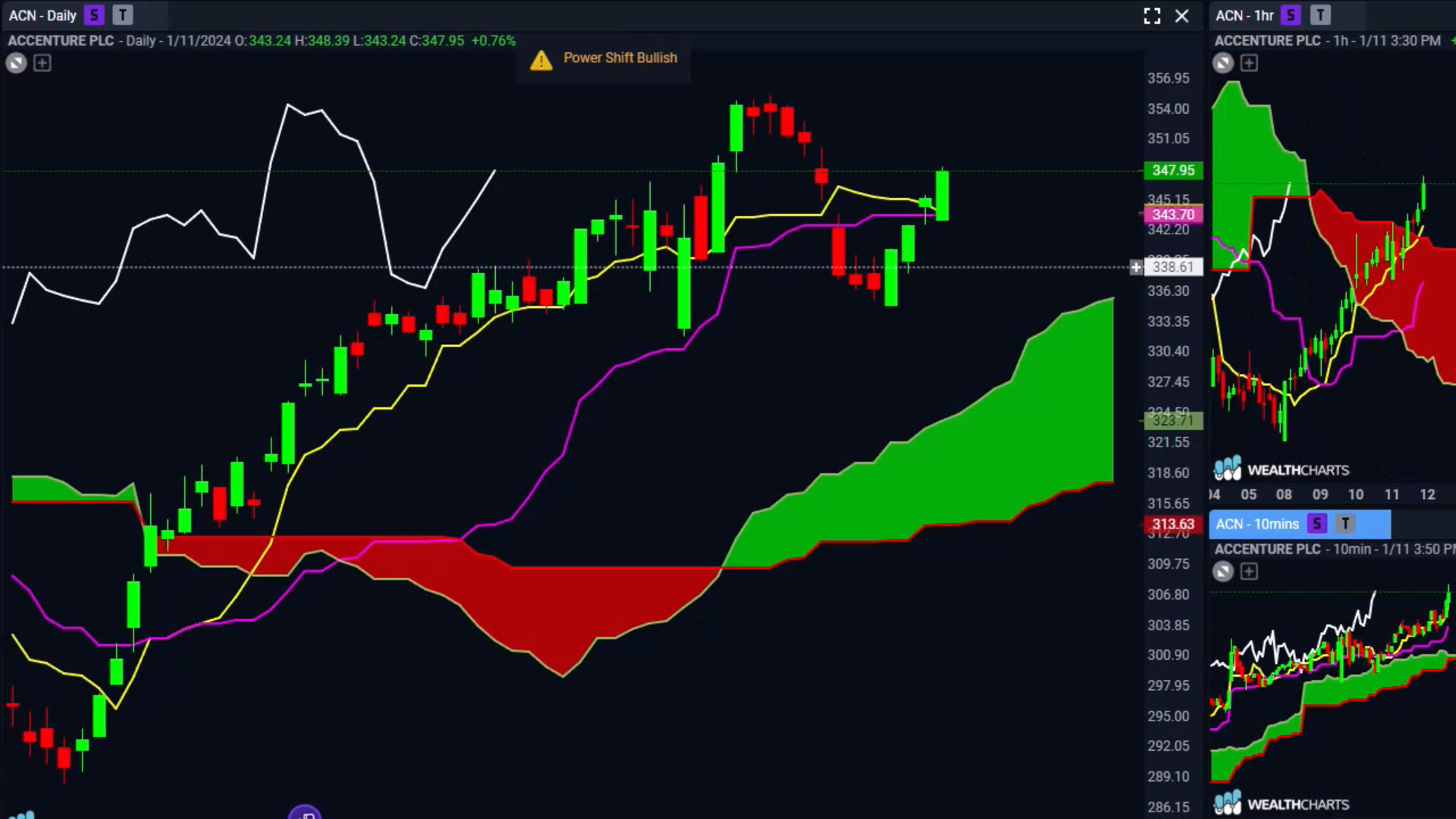Add indicator with plus icon on 10min chart
This screenshot has width=1456, height=819.
(1249, 572)
